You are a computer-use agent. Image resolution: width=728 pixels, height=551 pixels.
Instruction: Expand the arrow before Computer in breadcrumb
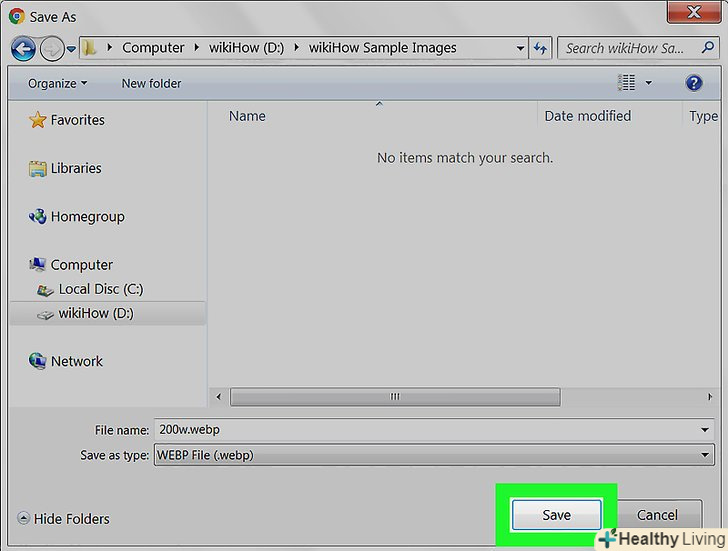point(110,47)
